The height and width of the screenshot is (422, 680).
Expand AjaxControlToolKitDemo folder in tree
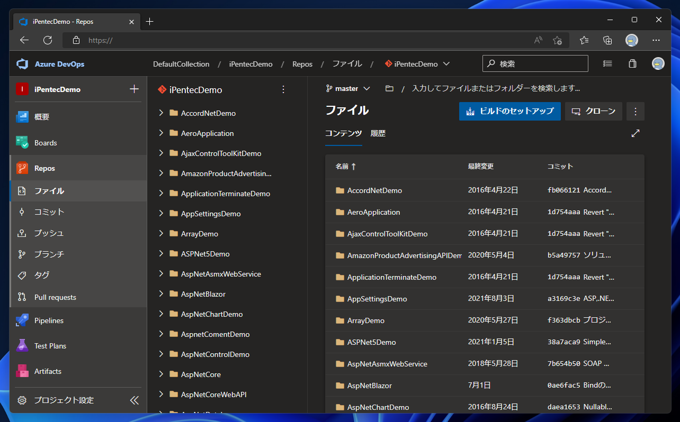tap(161, 153)
